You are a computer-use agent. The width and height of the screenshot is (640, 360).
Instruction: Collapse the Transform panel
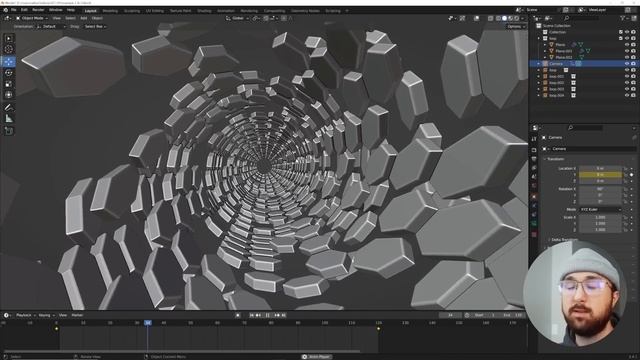pyautogui.click(x=555, y=159)
